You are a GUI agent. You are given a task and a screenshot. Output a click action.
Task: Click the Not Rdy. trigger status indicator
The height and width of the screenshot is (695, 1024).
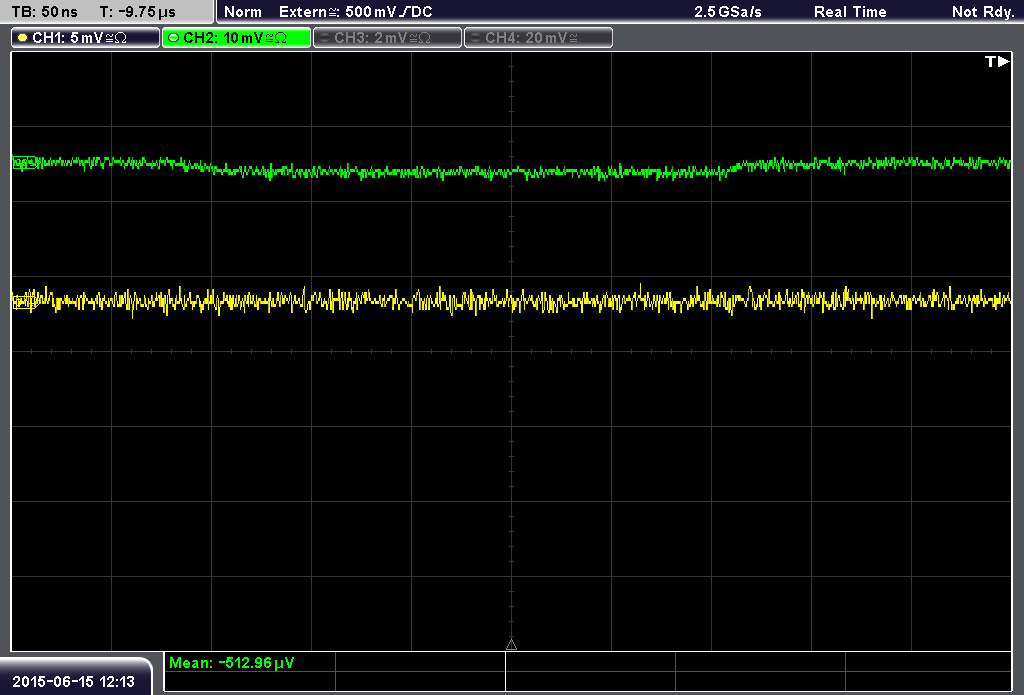click(x=983, y=12)
